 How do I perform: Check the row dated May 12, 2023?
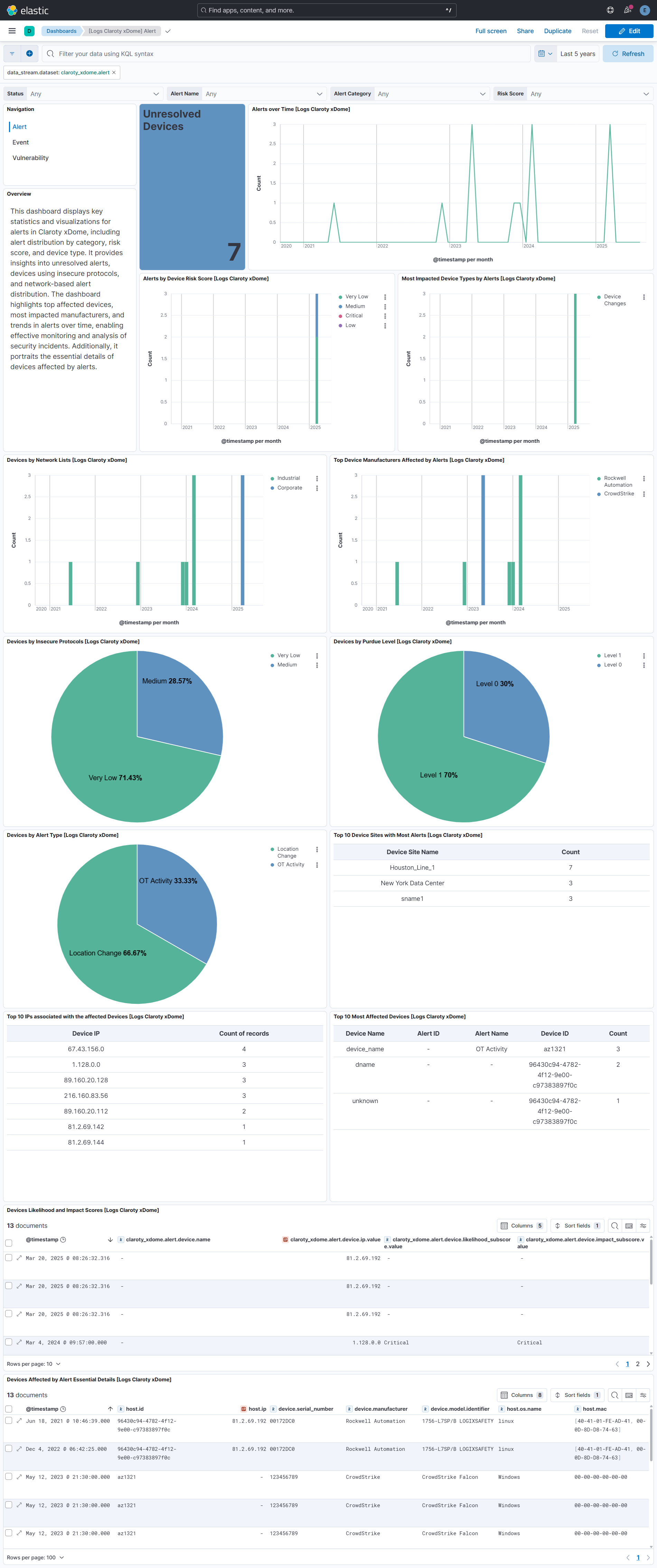(9, 1477)
